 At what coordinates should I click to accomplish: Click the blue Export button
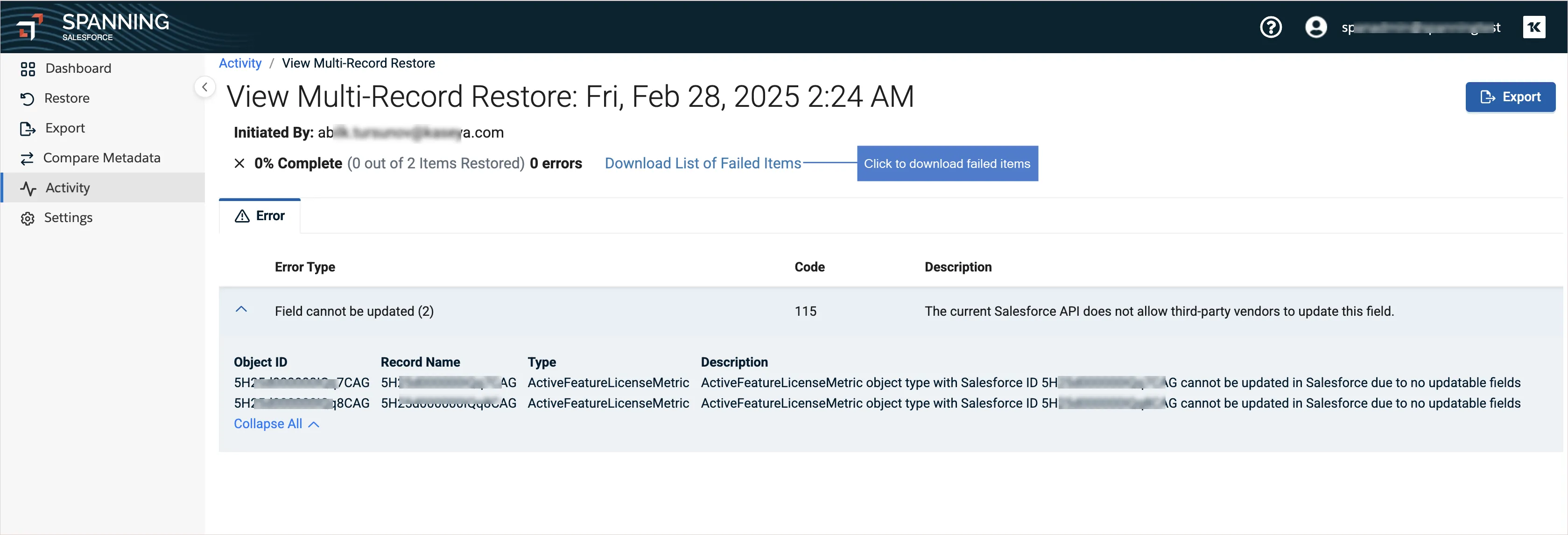click(x=1510, y=97)
